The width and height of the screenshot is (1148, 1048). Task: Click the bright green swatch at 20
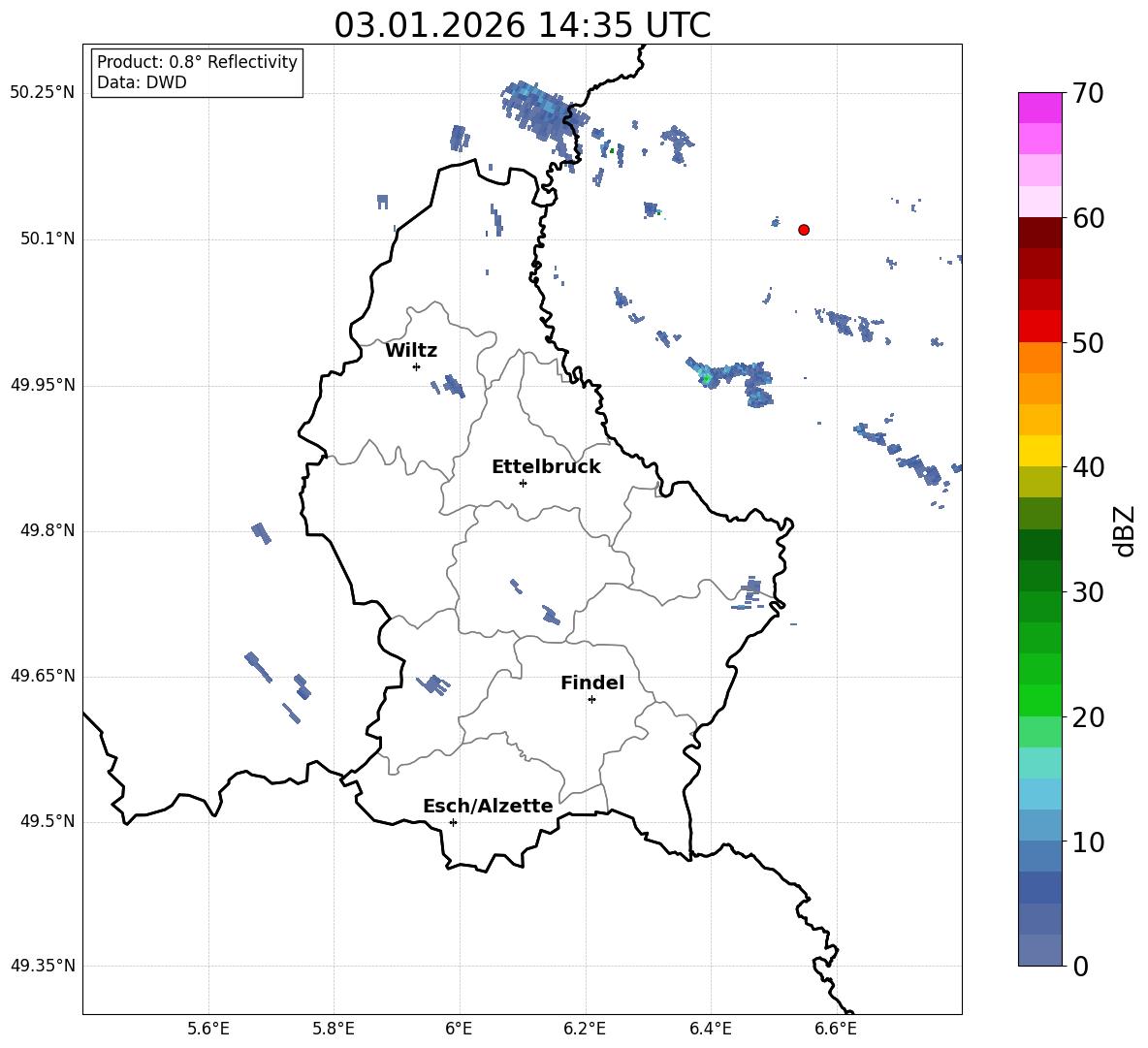pos(1040,700)
